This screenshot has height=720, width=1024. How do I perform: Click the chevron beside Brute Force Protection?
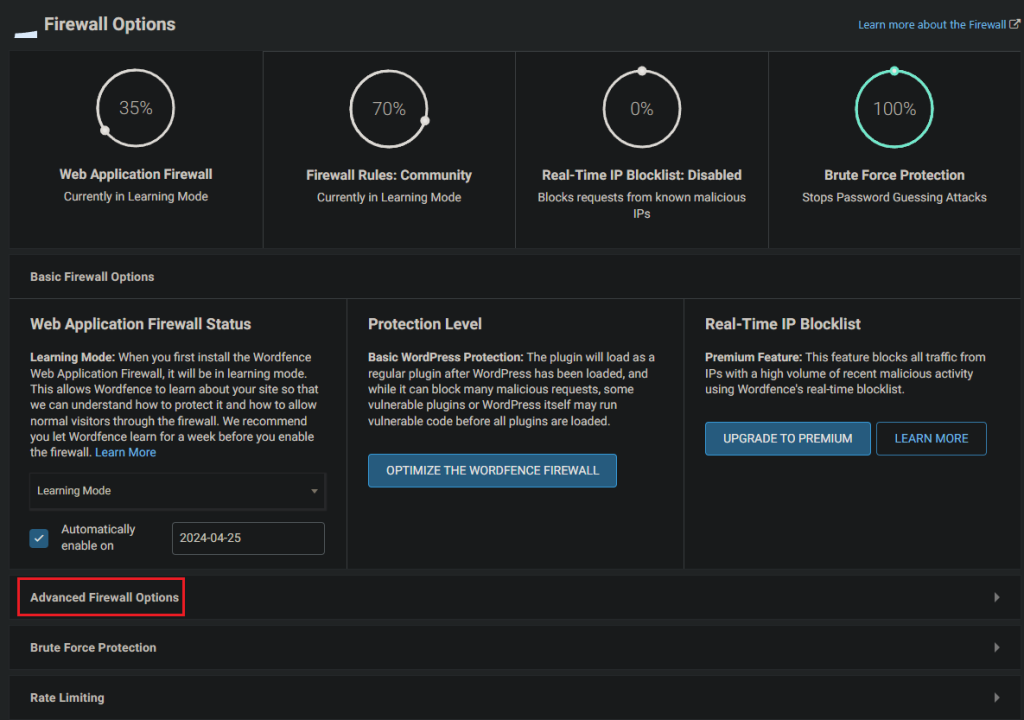click(x=997, y=647)
